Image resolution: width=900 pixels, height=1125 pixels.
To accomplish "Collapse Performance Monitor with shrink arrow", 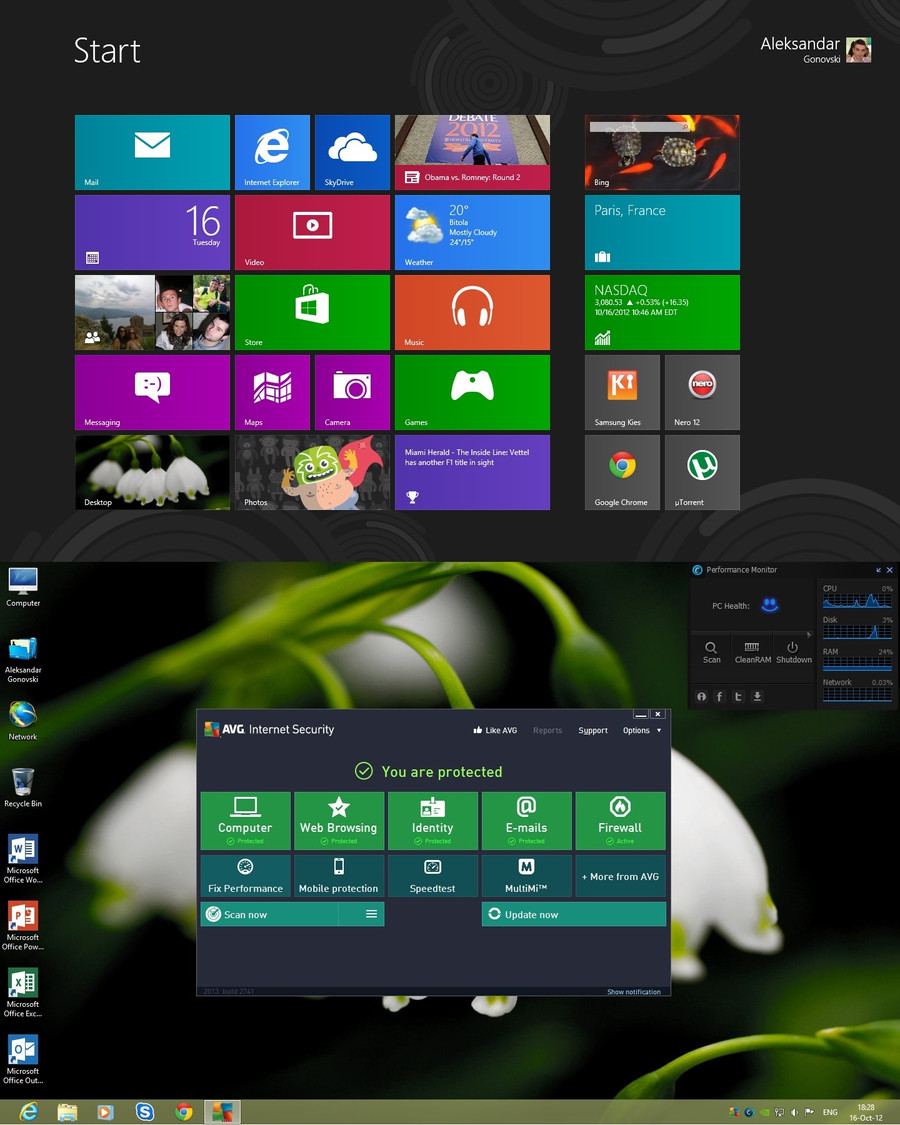I will pyautogui.click(x=878, y=570).
